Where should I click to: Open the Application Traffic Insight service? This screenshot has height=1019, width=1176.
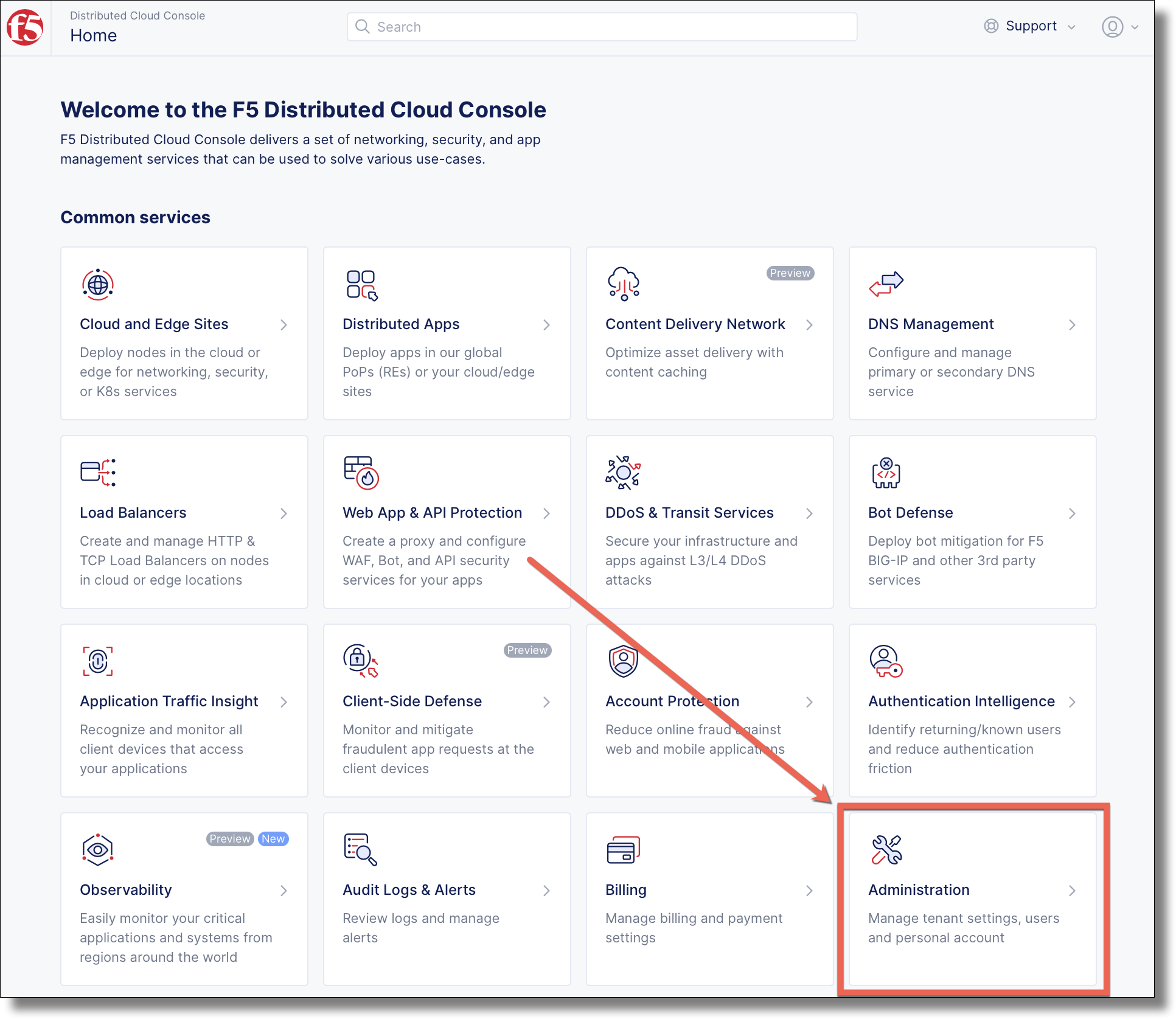point(184,711)
